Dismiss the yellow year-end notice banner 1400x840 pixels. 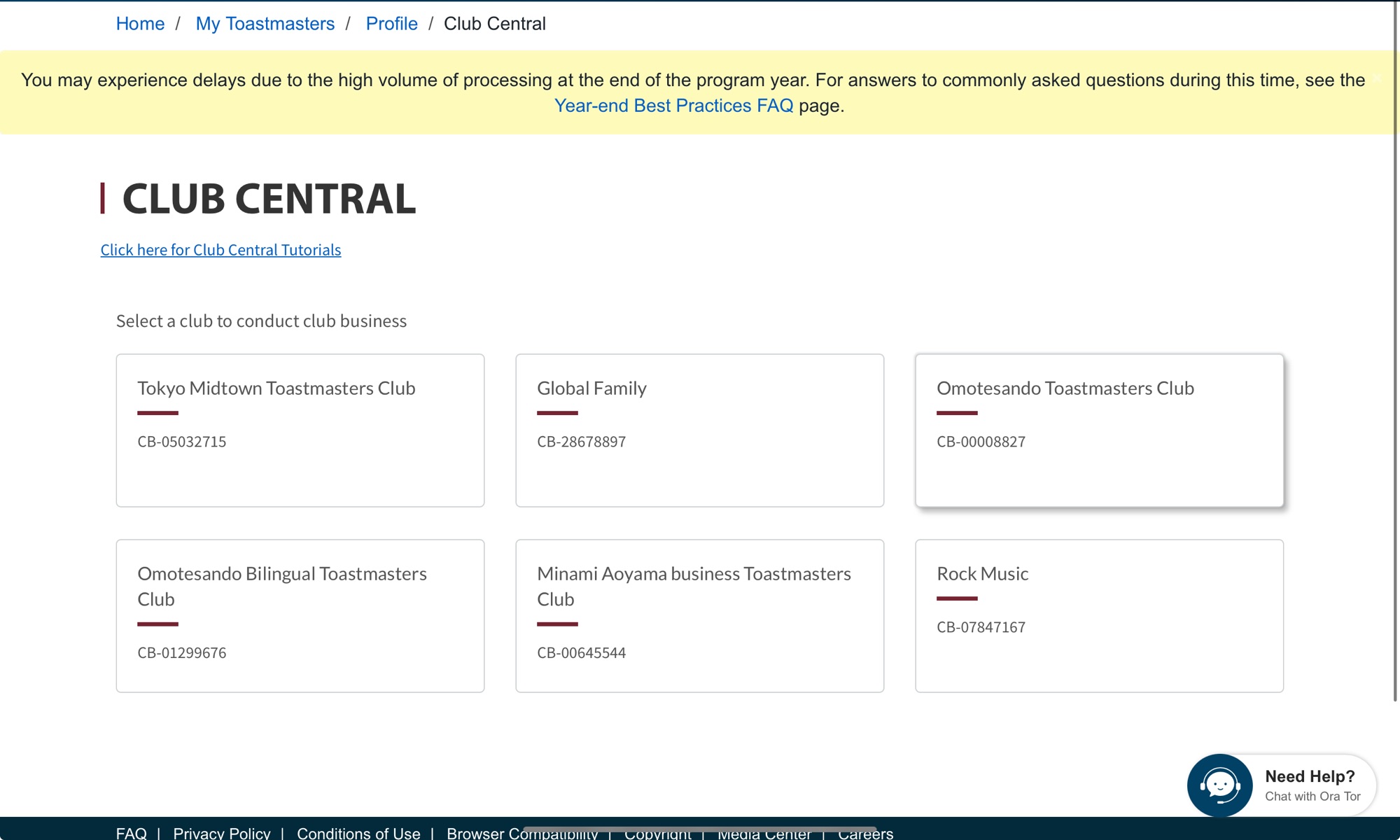point(1377,78)
